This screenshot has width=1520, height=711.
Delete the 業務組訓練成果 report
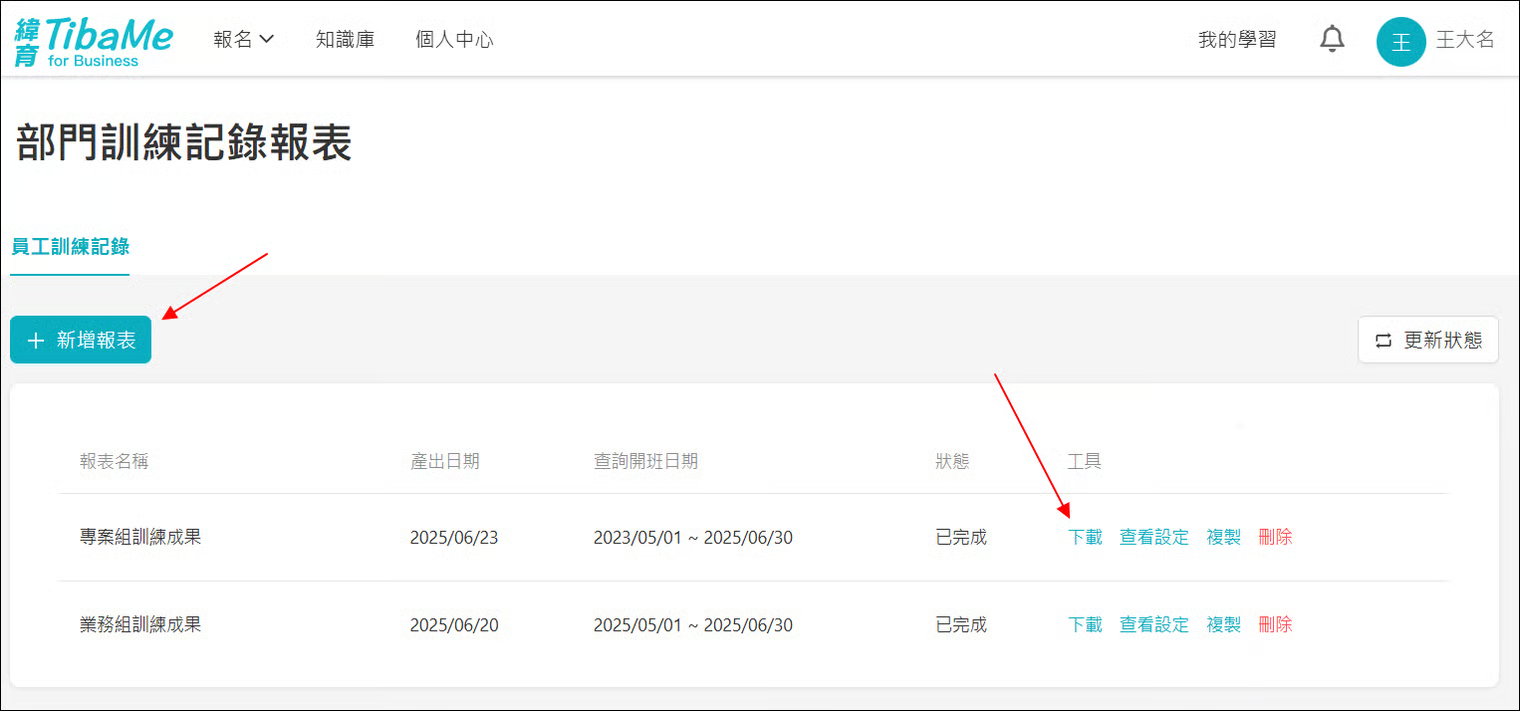pyautogui.click(x=1275, y=625)
